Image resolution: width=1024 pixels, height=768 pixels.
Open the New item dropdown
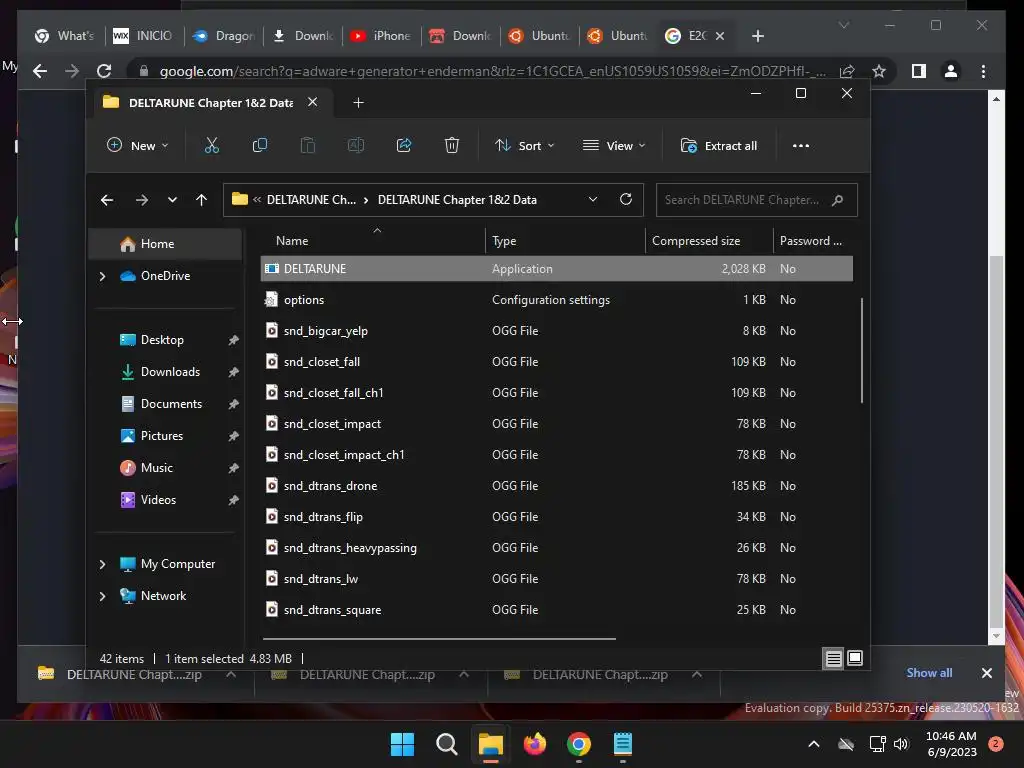pyautogui.click(x=138, y=146)
